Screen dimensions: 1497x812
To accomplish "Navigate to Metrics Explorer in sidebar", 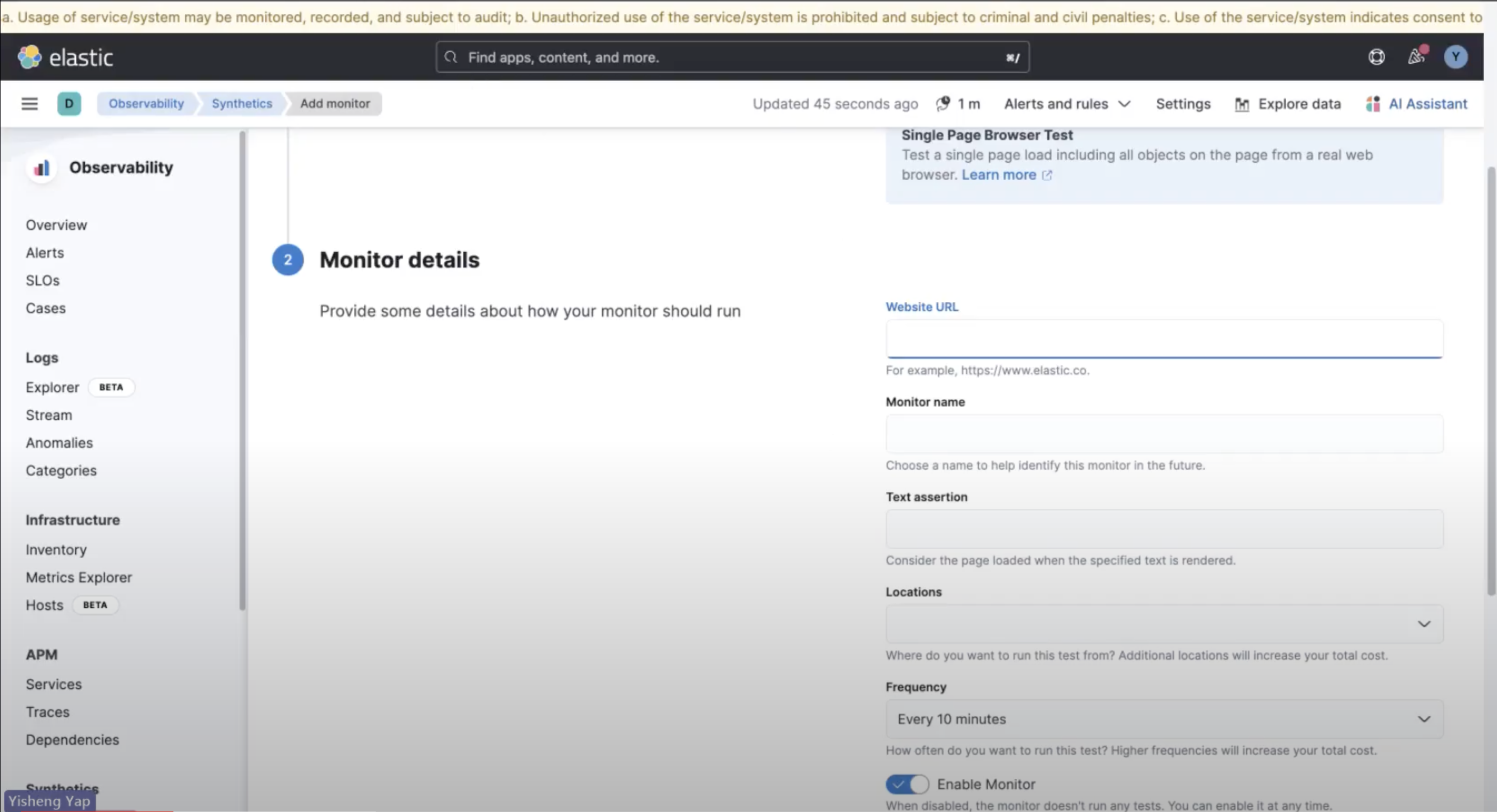I will (x=78, y=577).
